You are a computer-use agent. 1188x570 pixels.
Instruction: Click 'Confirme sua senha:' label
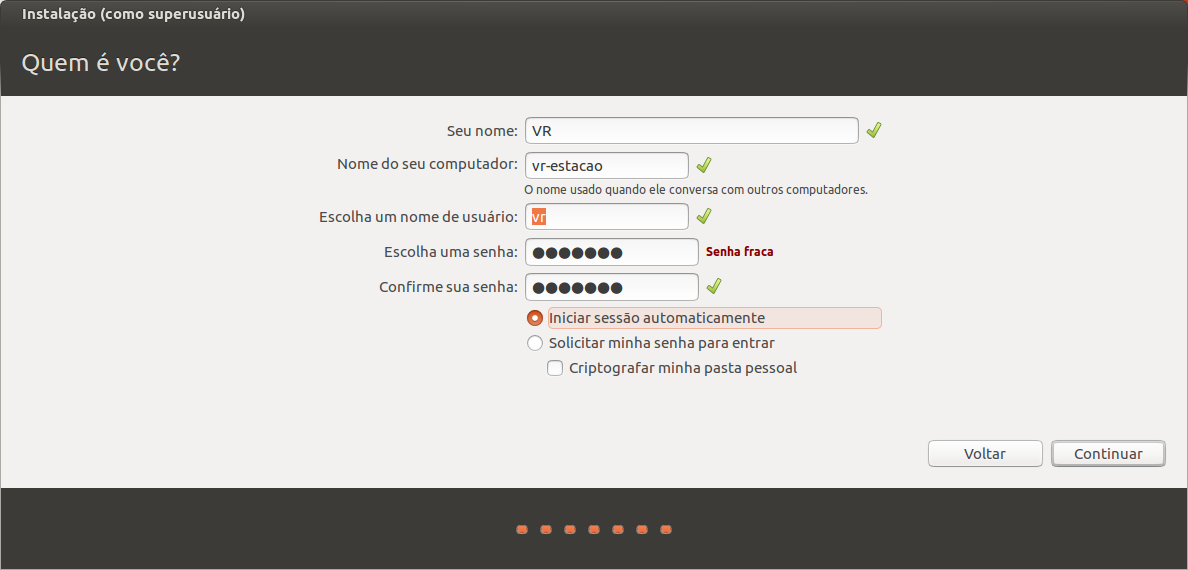tap(449, 287)
